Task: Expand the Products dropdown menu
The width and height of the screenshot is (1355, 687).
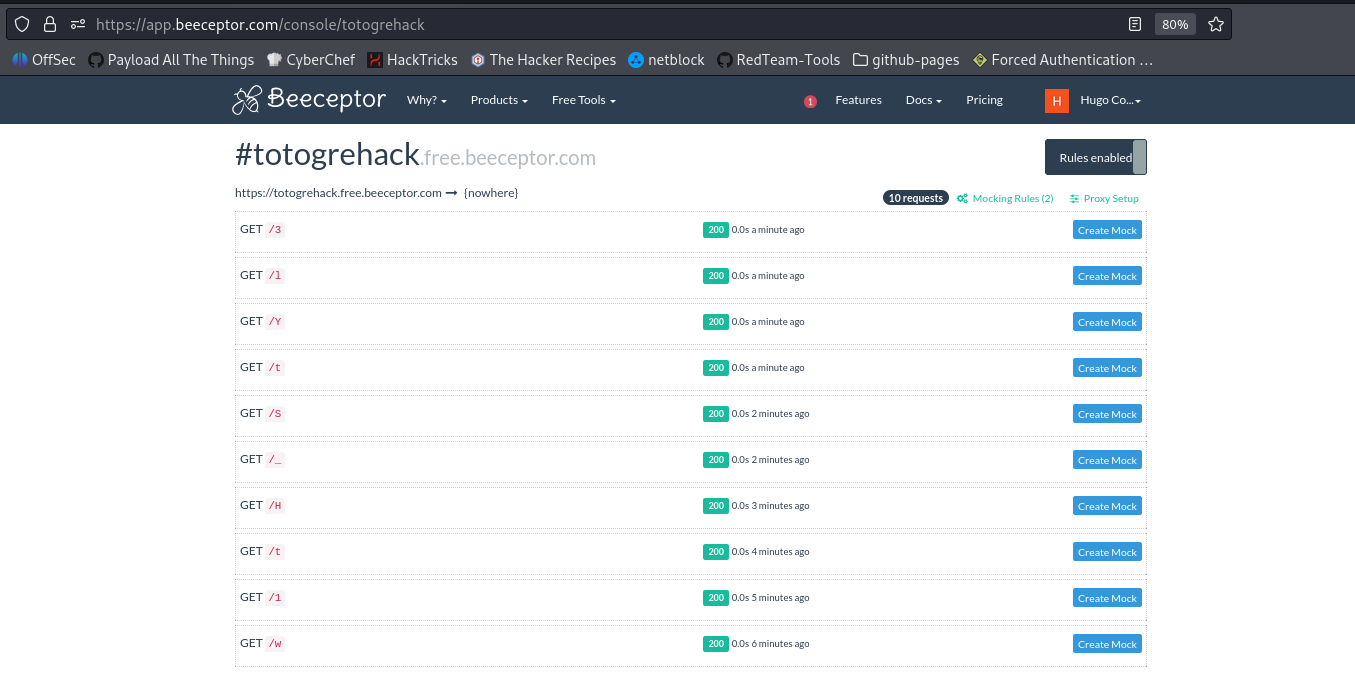Action: (499, 100)
